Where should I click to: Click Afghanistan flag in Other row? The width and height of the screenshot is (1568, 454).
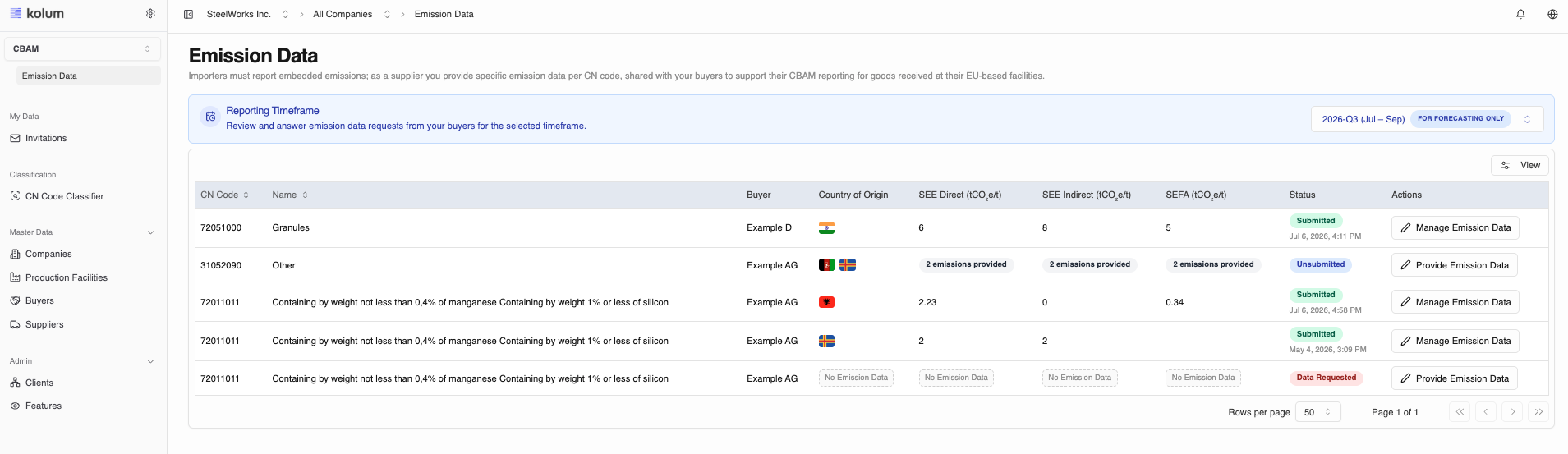click(x=826, y=264)
